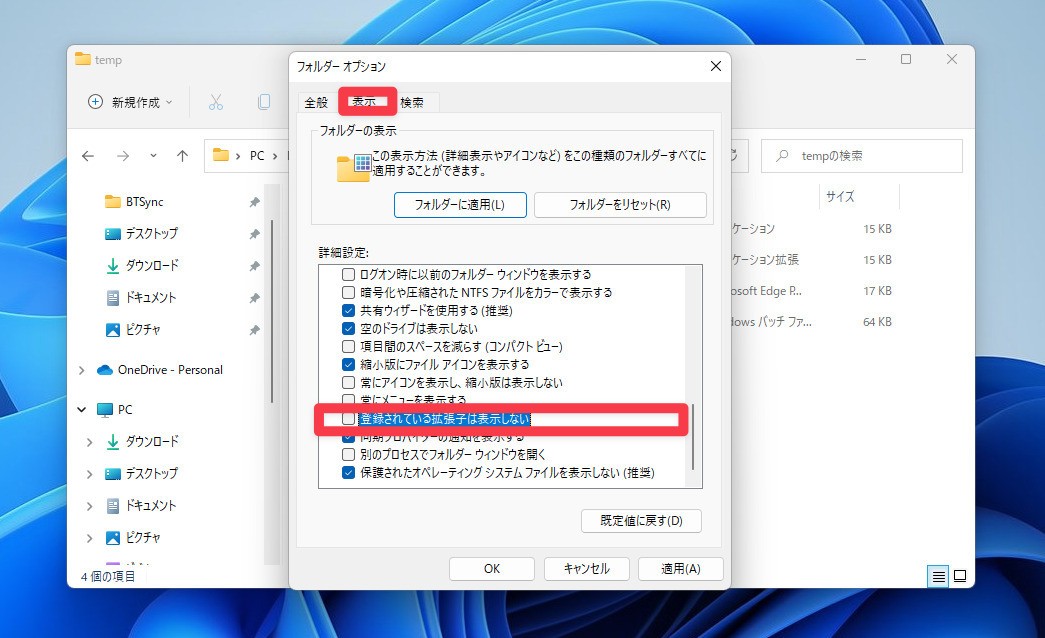
Task: Click the chevron after PC in address bar
Action: (x=275, y=156)
